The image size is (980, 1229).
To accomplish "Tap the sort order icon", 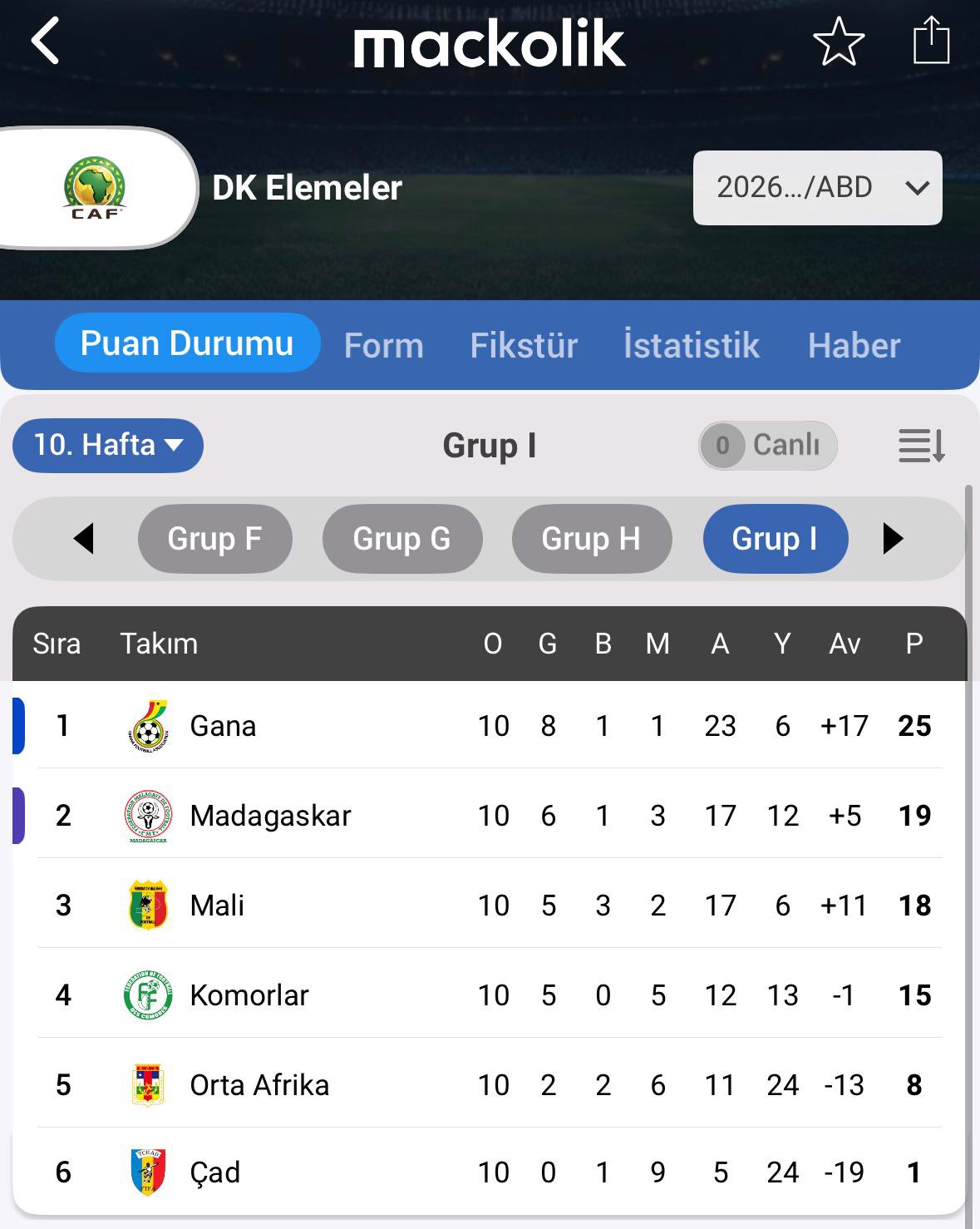I will click(x=922, y=446).
